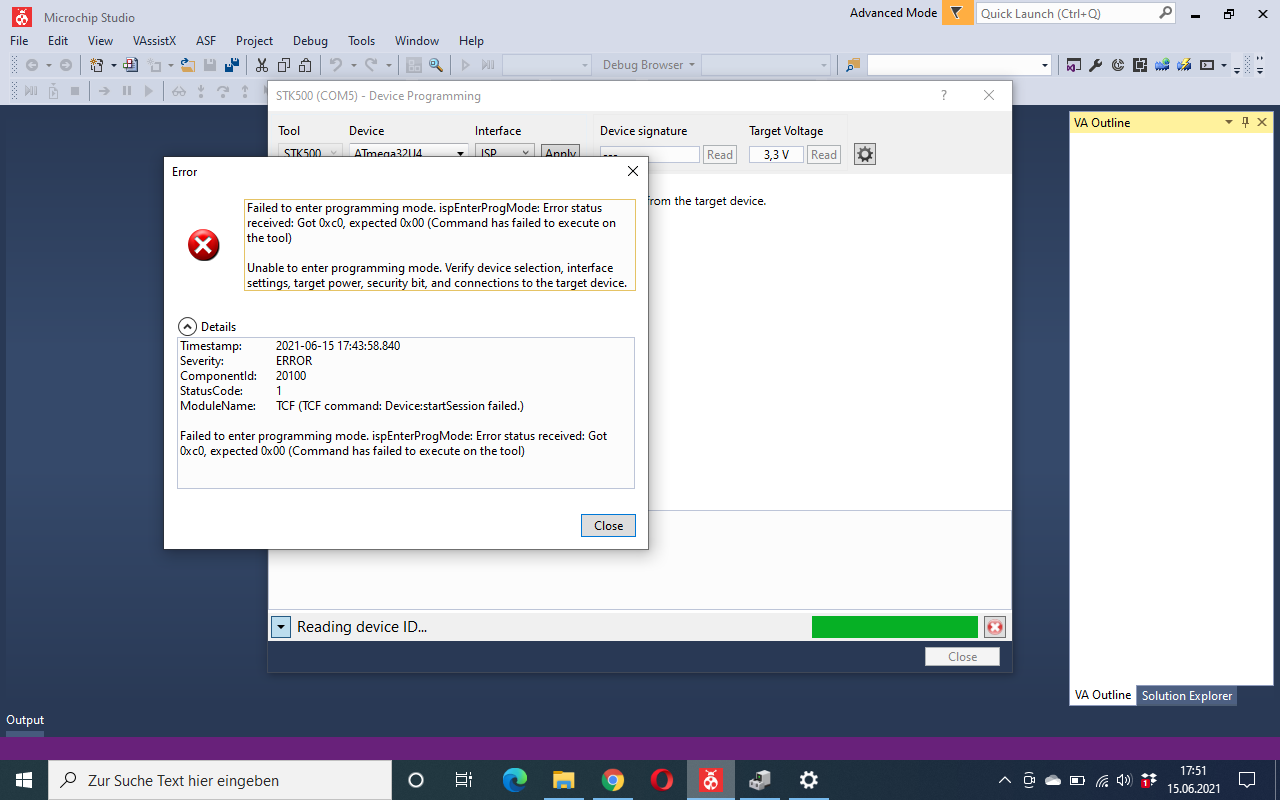This screenshot has height=800, width=1280.
Task: Open Opera browser from the taskbar
Action: click(x=662, y=780)
